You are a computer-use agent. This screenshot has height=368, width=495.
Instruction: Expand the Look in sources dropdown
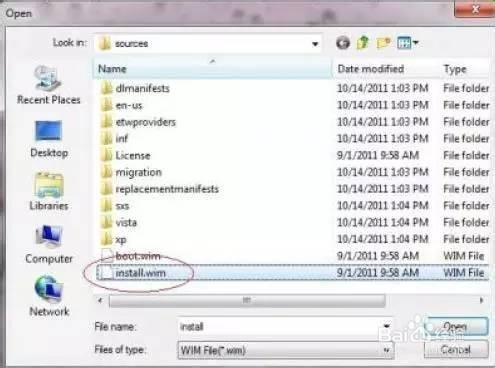click(315, 44)
